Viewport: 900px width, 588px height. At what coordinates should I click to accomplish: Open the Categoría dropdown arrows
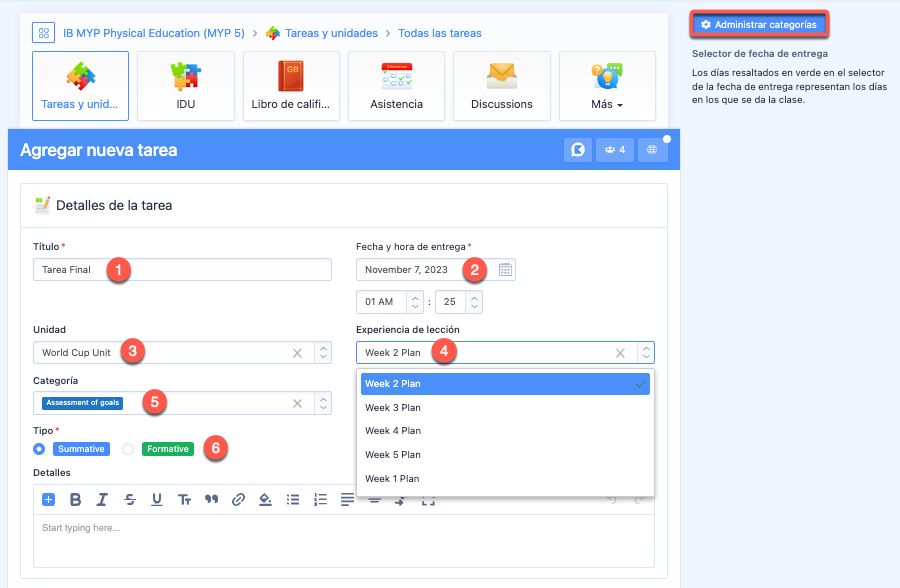[322, 403]
